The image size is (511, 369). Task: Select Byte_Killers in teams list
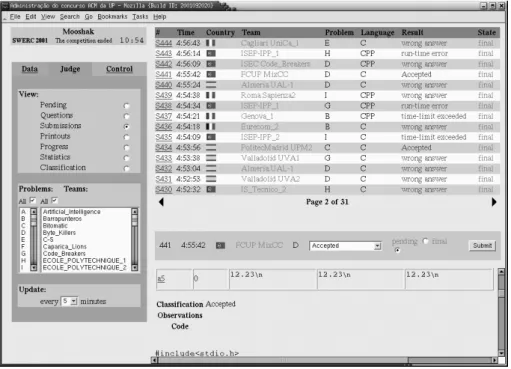pos(59,233)
